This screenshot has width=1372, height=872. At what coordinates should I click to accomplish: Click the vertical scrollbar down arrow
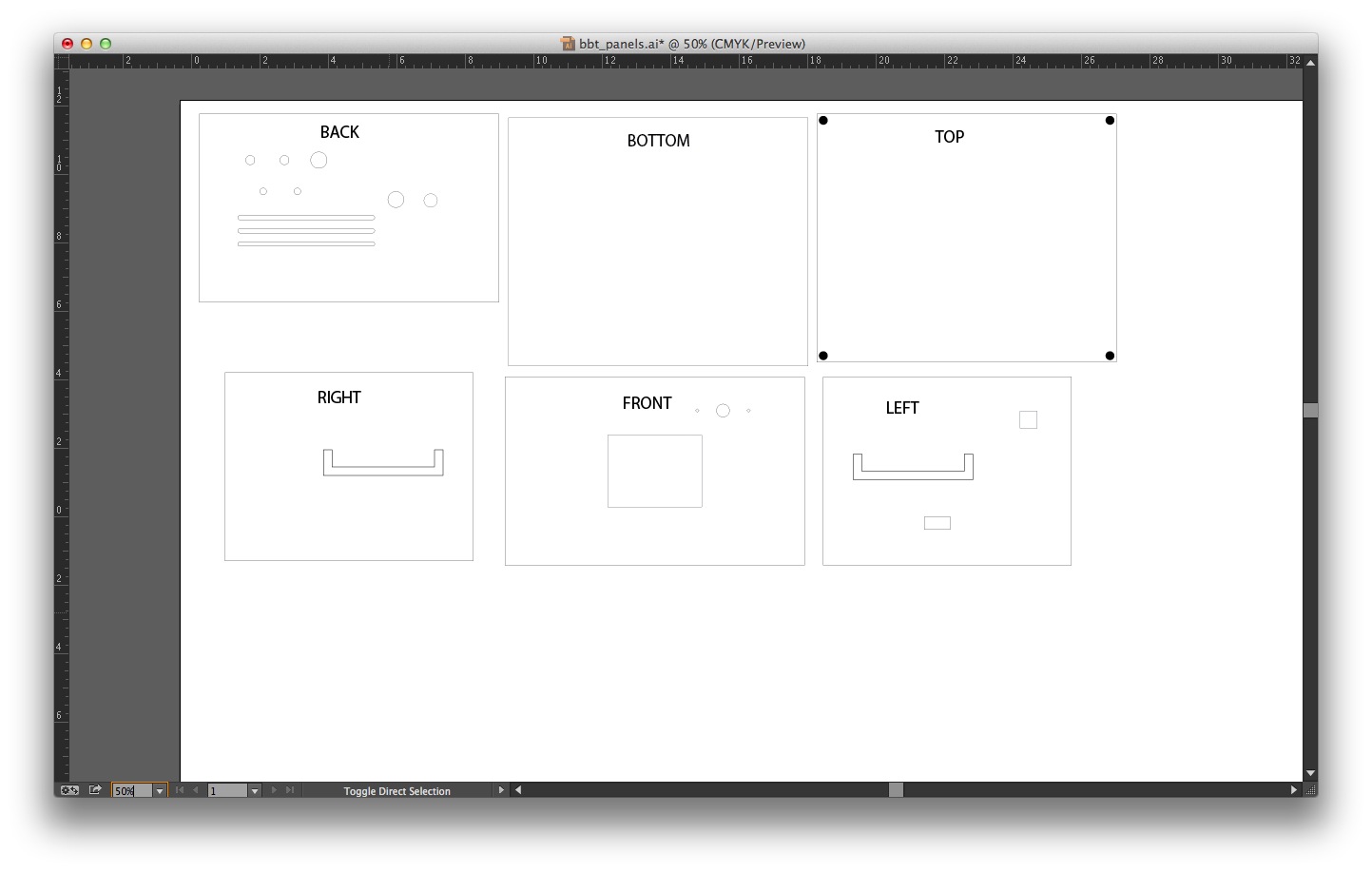(x=1311, y=773)
